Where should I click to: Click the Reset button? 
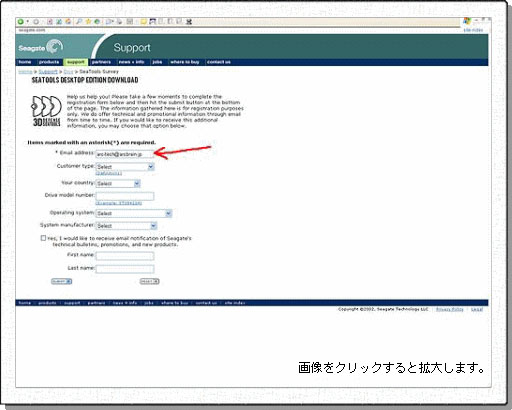point(149,281)
